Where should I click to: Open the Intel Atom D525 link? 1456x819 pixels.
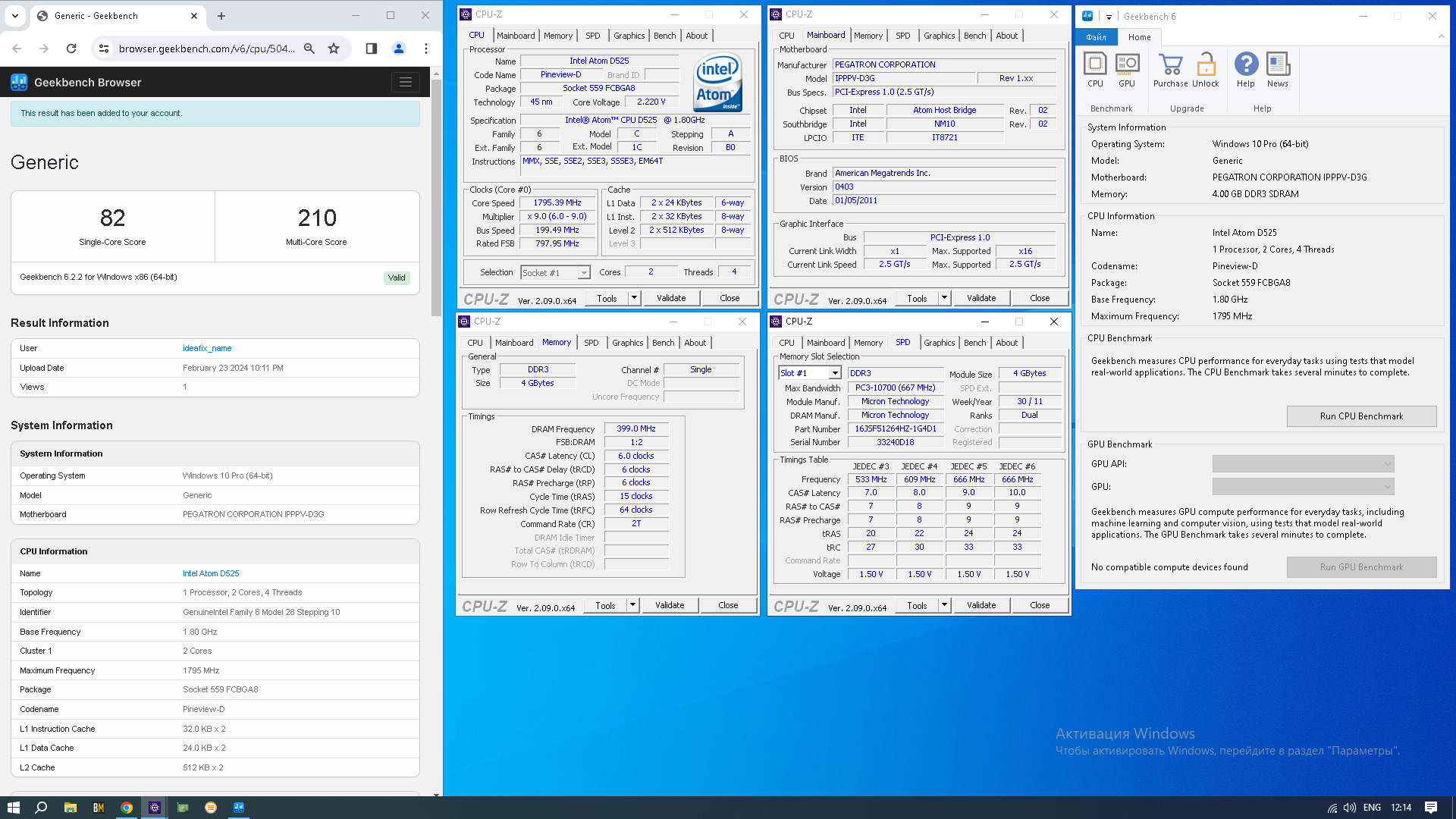211,573
